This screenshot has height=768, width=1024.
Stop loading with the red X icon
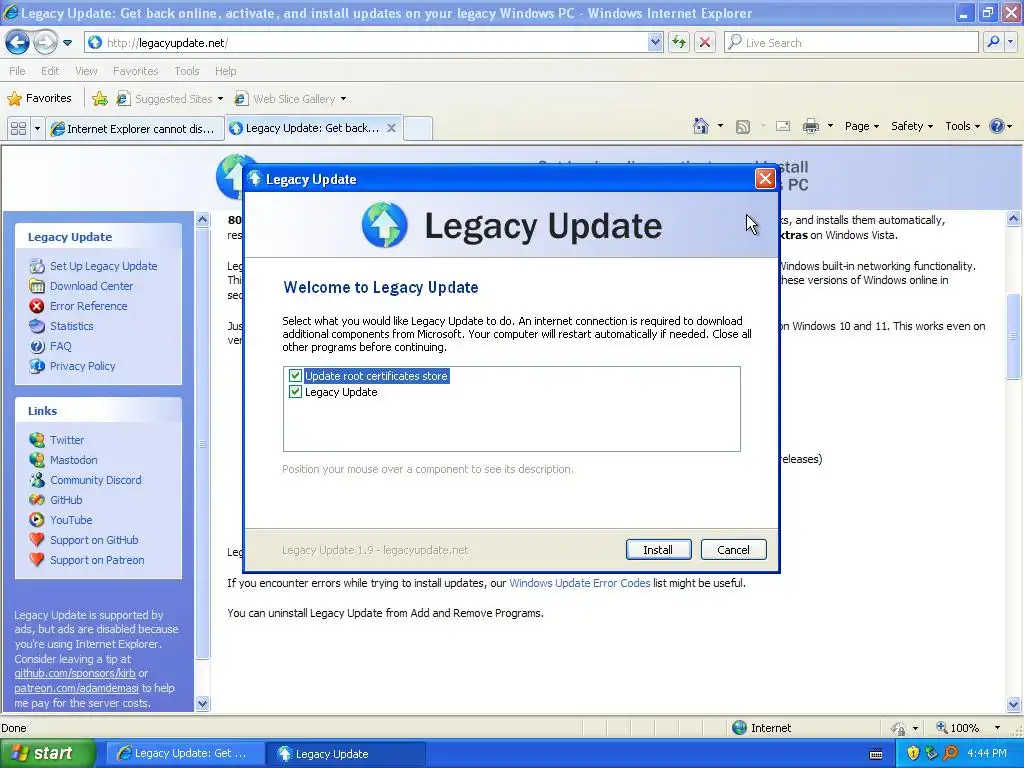[705, 42]
